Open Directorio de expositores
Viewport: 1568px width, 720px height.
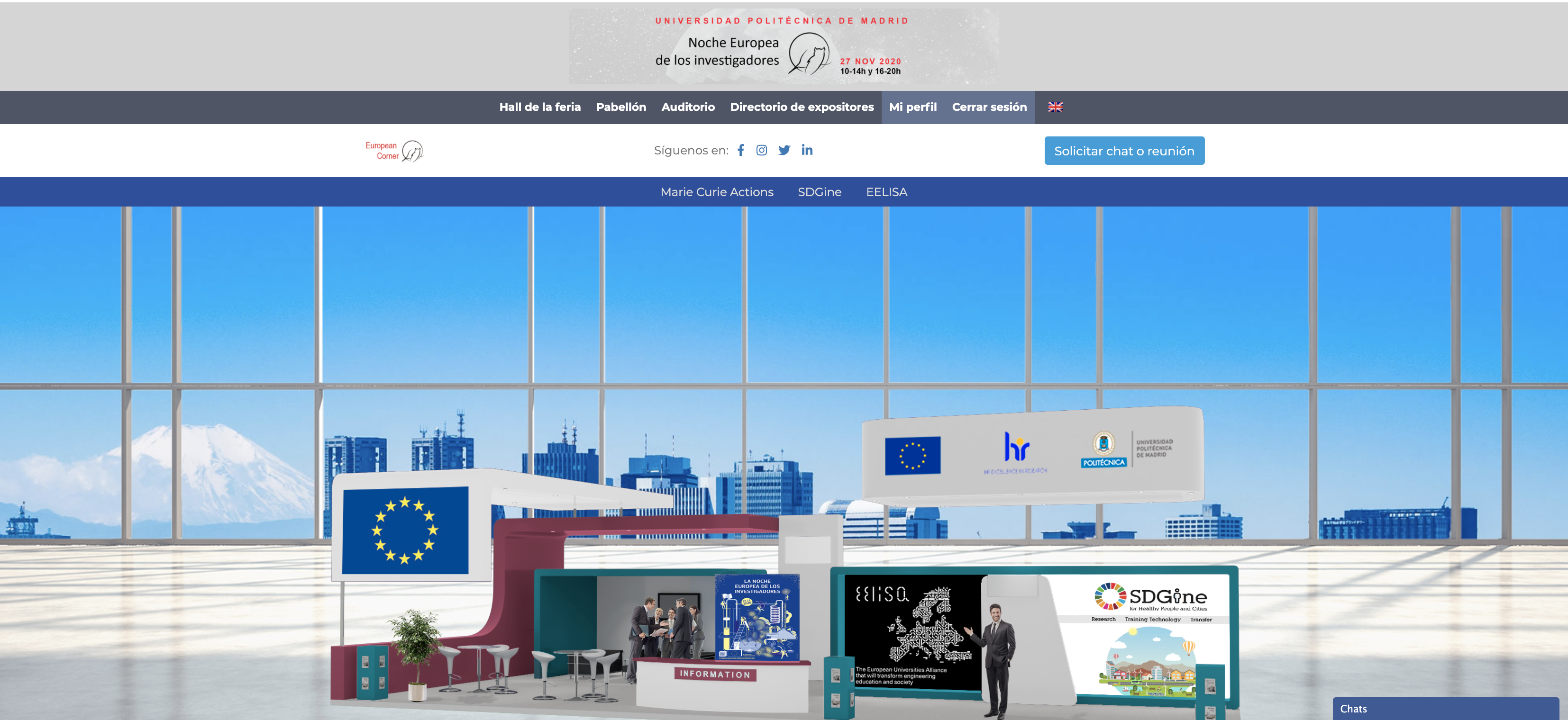(802, 107)
